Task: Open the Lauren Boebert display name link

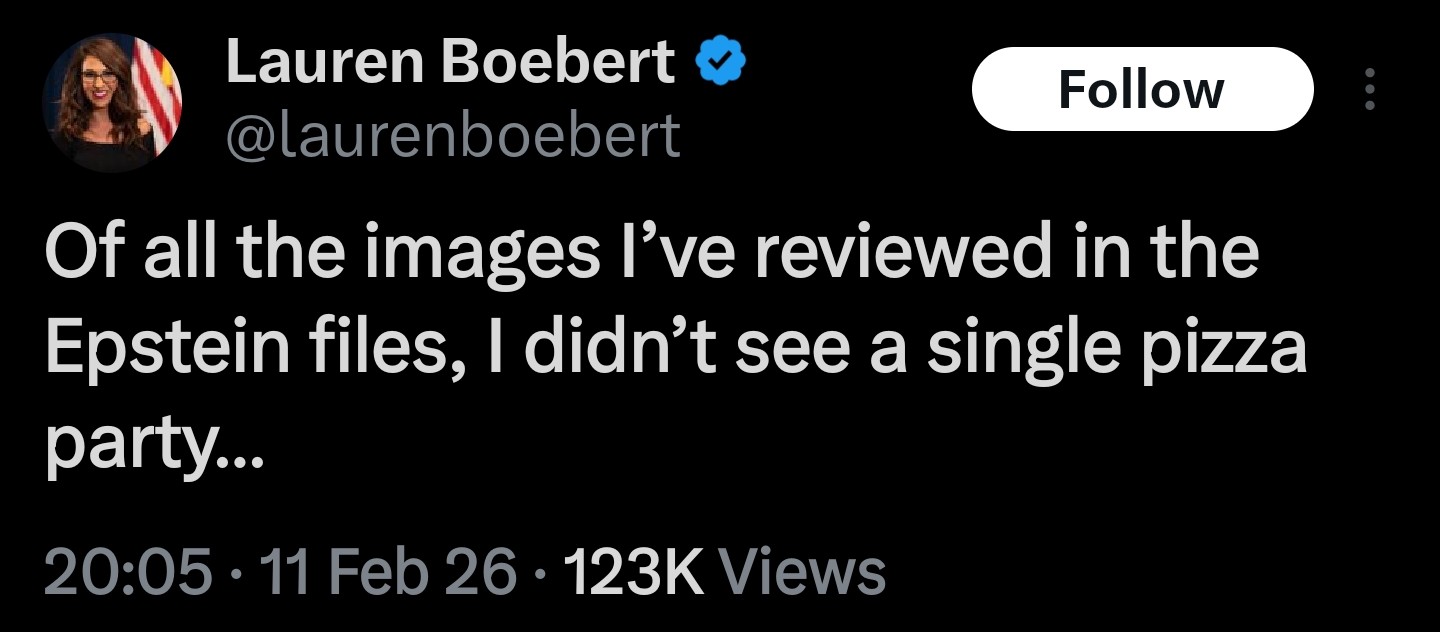Action: pyautogui.click(x=451, y=65)
